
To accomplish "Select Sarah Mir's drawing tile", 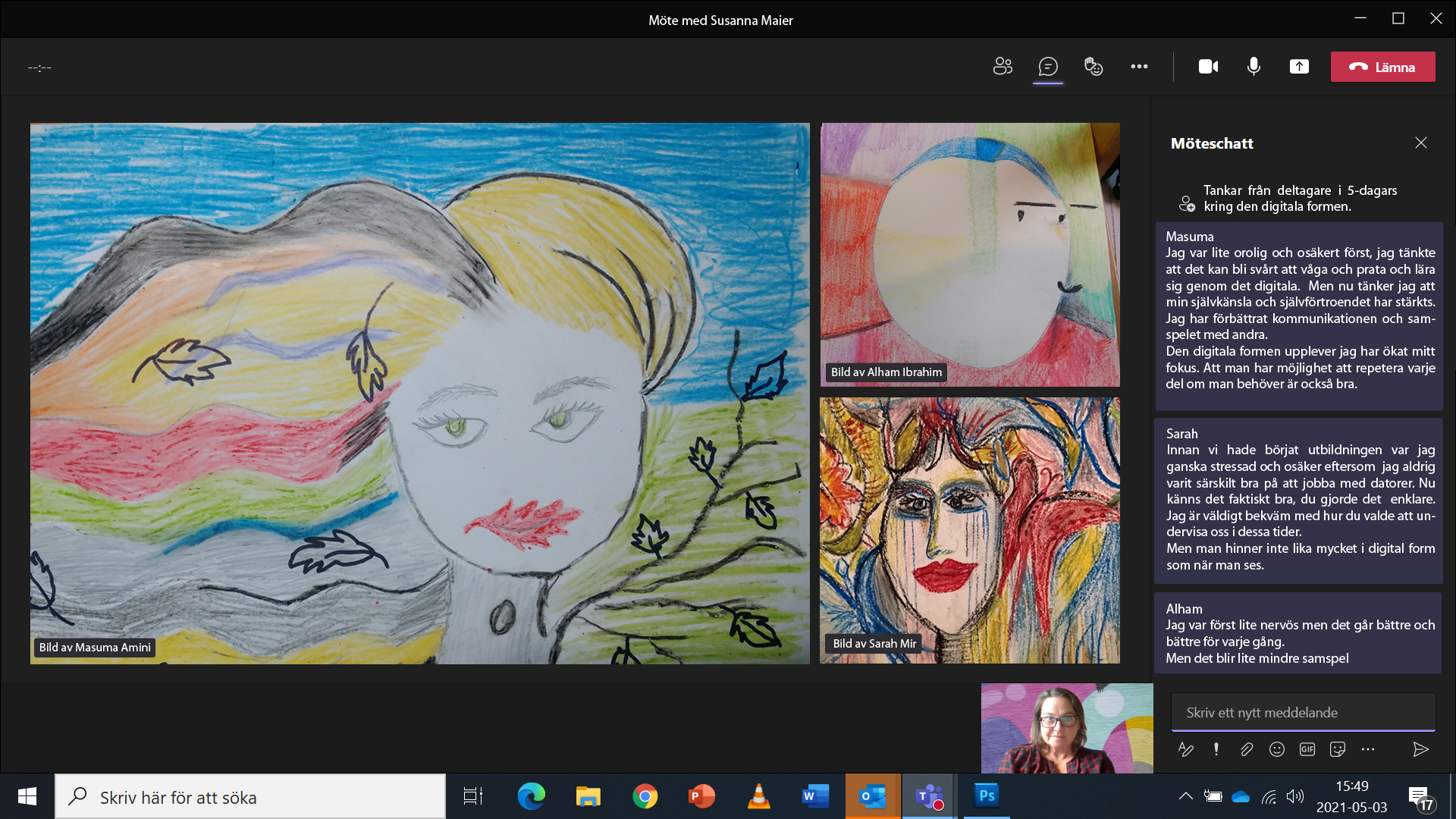I will [970, 530].
